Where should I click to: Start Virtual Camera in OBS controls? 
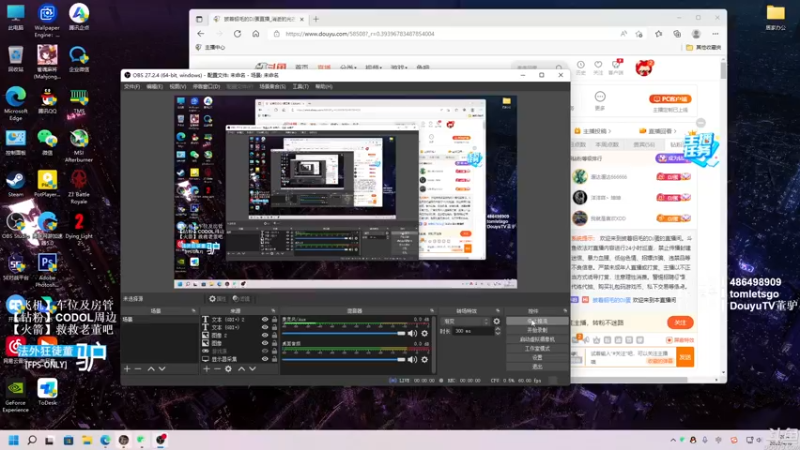pos(537,339)
